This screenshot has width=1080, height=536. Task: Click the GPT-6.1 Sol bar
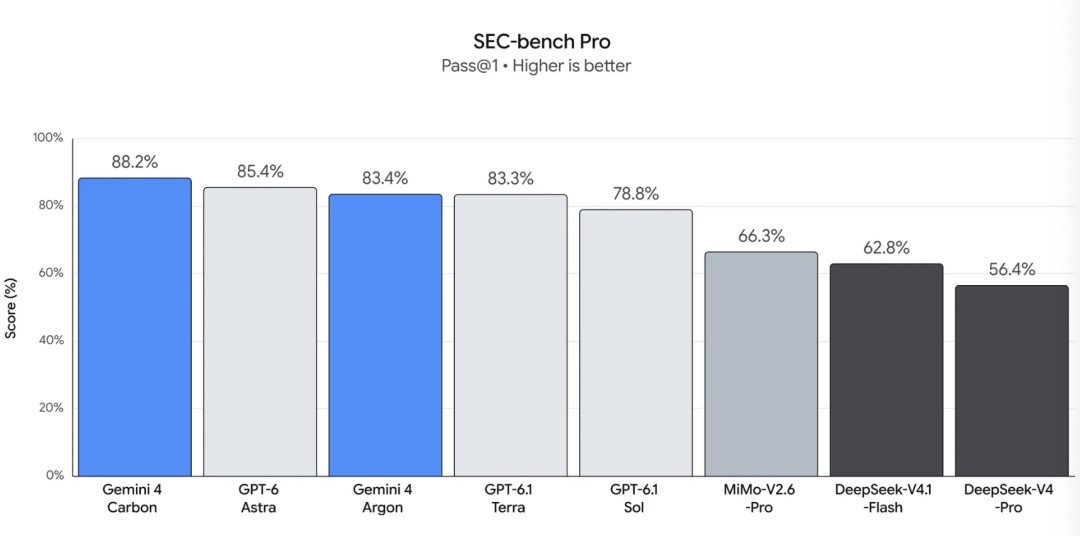pos(636,342)
